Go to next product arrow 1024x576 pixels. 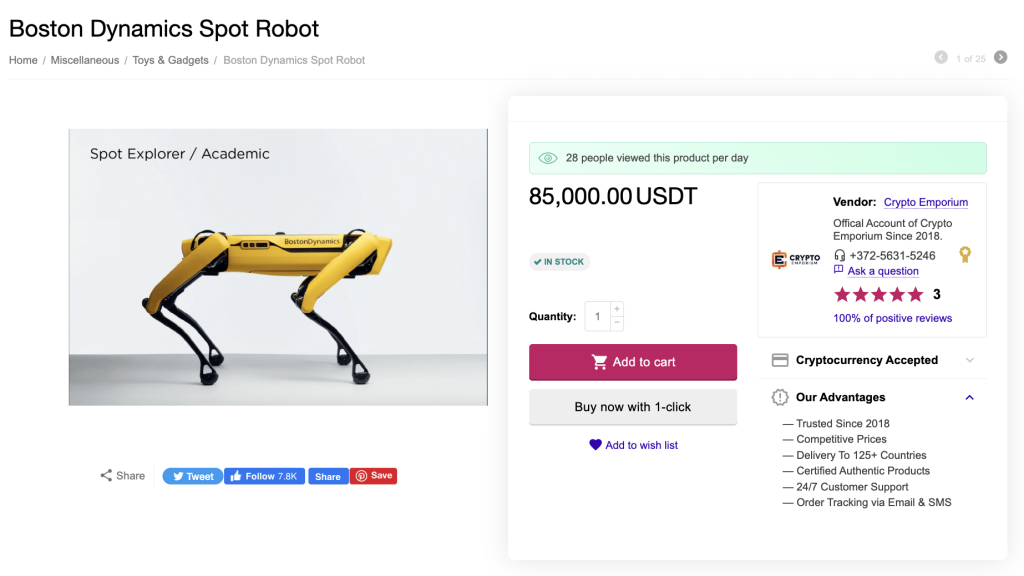click(x=1000, y=58)
